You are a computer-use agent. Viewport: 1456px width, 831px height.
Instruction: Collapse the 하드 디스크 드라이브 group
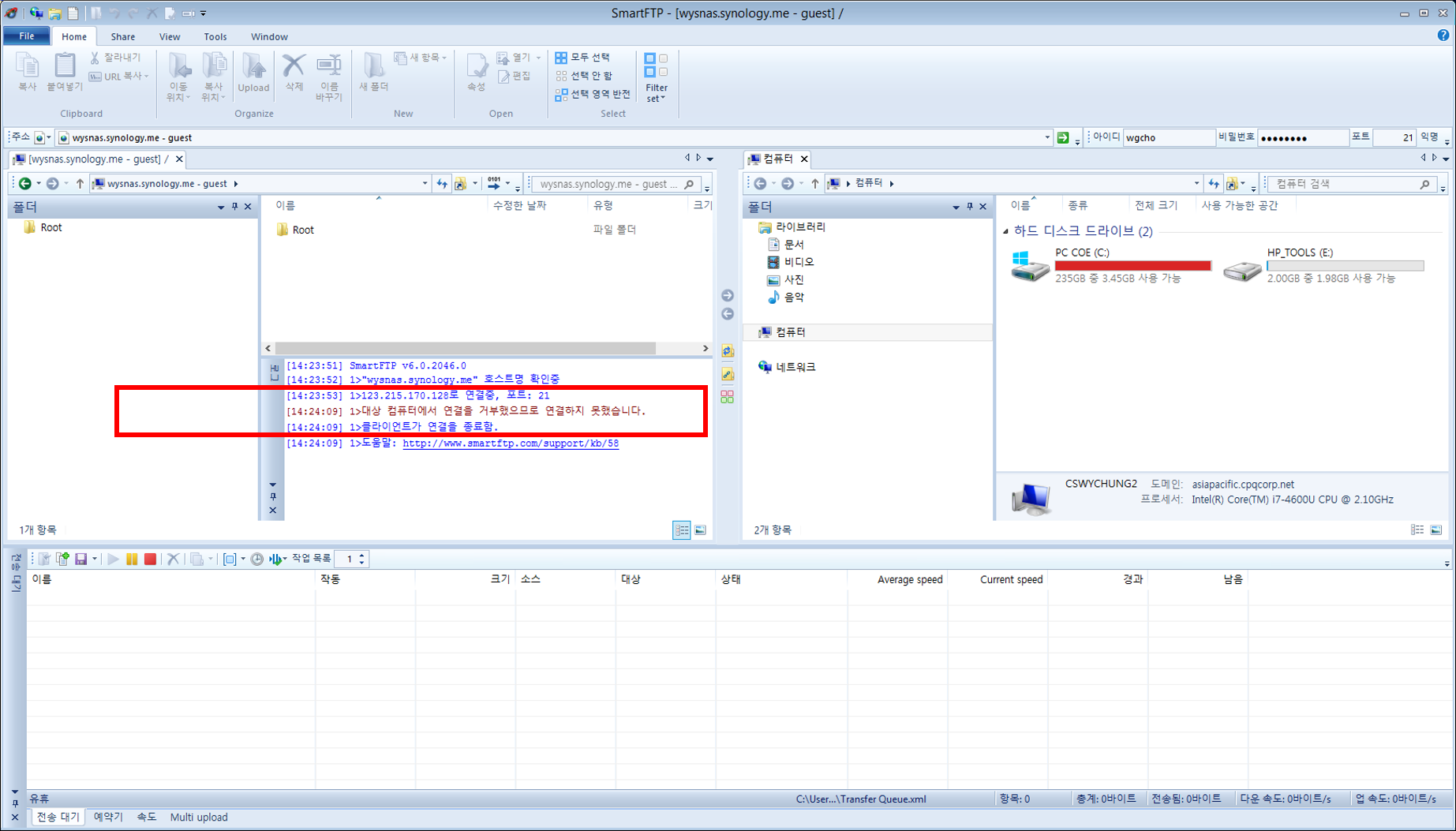click(x=1005, y=231)
